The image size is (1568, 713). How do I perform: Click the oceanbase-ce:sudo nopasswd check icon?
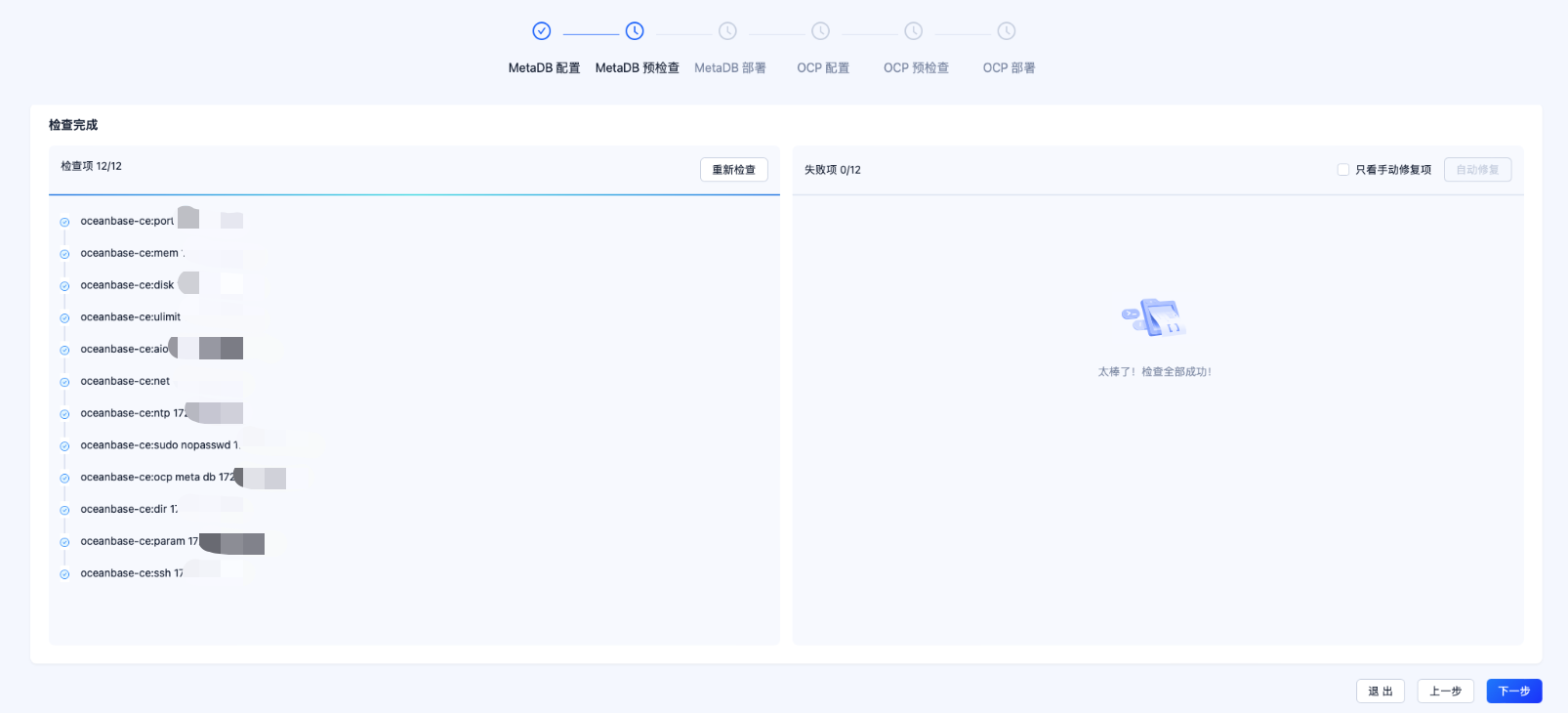coord(64,446)
